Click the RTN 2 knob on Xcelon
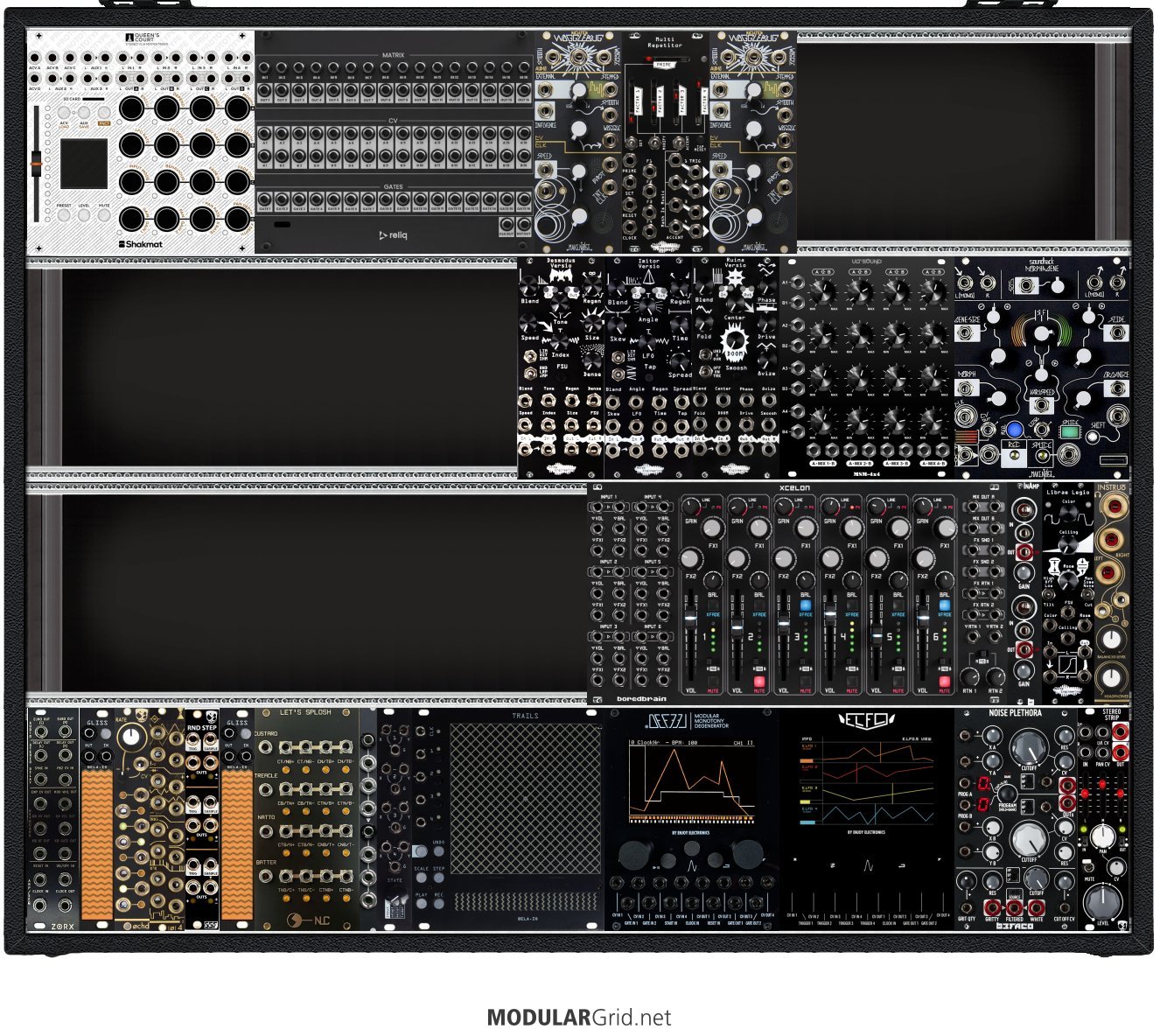The width and height of the screenshot is (1160, 1036). (x=996, y=676)
